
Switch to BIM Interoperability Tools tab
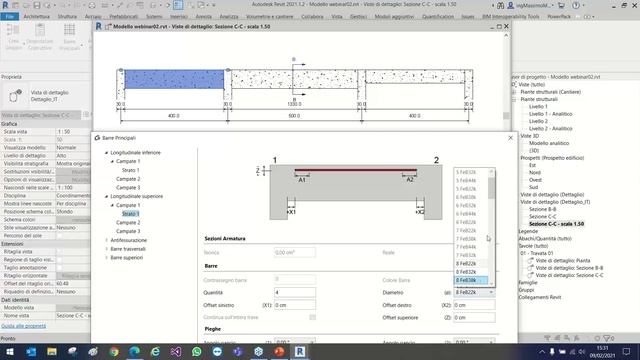(x=511, y=17)
